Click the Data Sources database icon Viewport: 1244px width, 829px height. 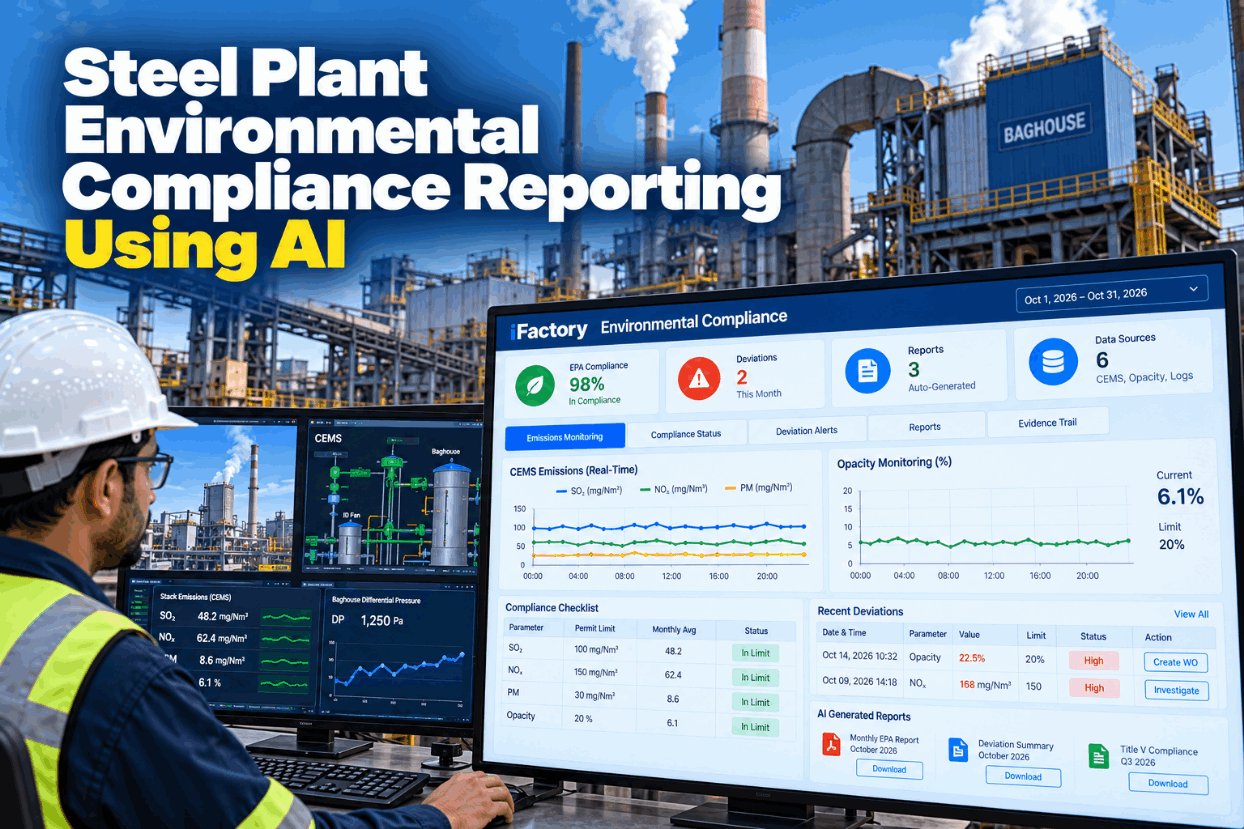tap(1053, 362)
